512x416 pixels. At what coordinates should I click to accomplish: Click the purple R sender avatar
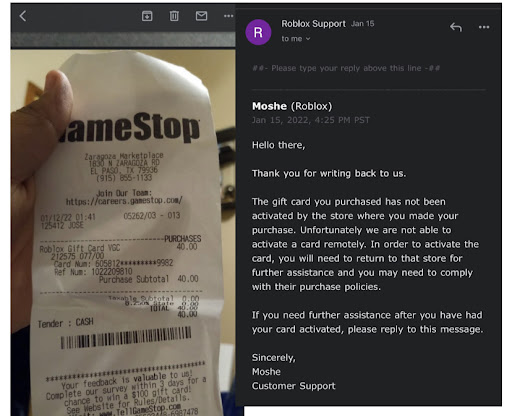[258, 32]
